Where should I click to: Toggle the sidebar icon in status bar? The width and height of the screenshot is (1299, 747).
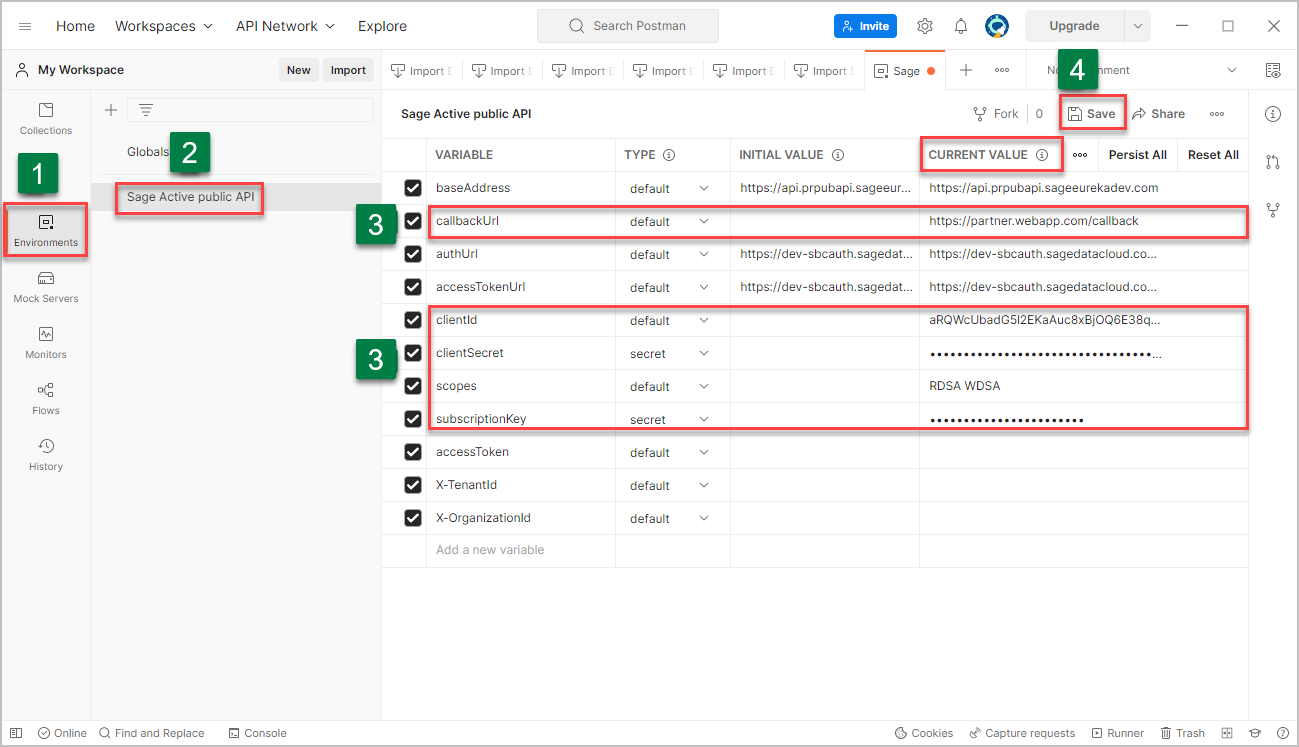click(x=16, y=733)
